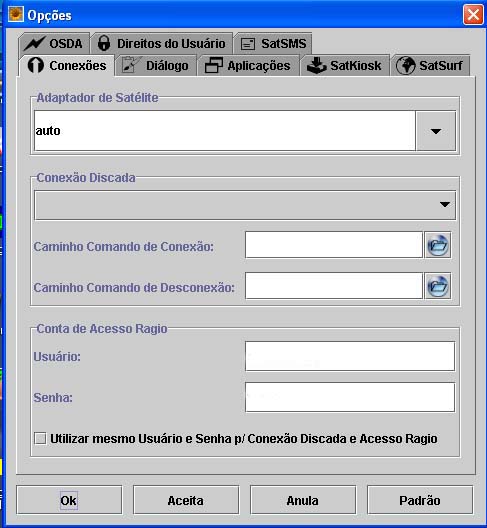Enable same Usuário e Senha checkbox
The image size is (487, 528).
40,438
